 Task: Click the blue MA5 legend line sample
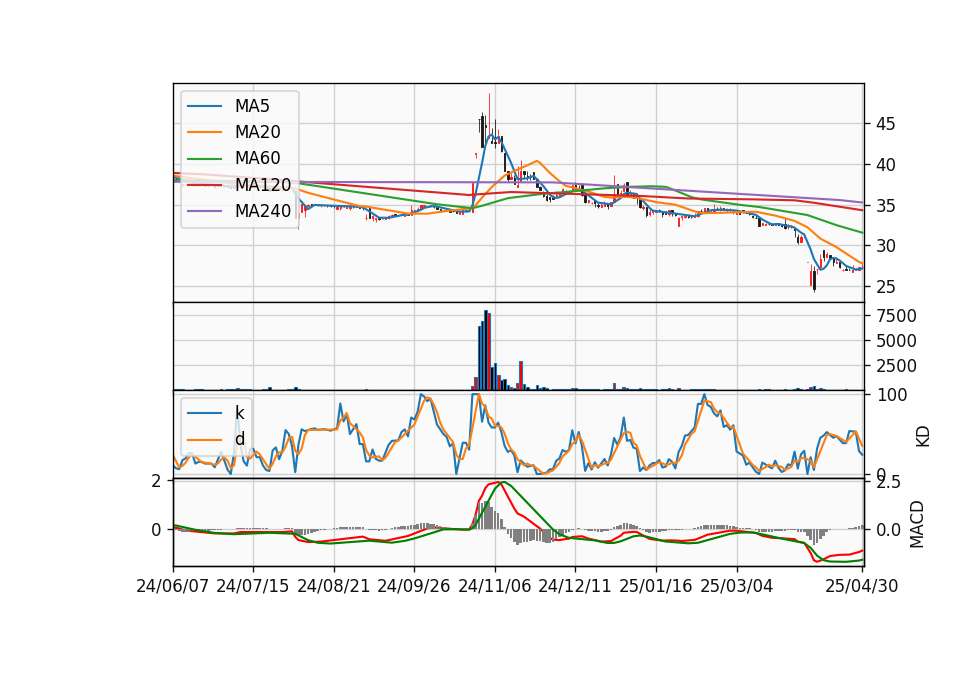(x=205, y=107)
